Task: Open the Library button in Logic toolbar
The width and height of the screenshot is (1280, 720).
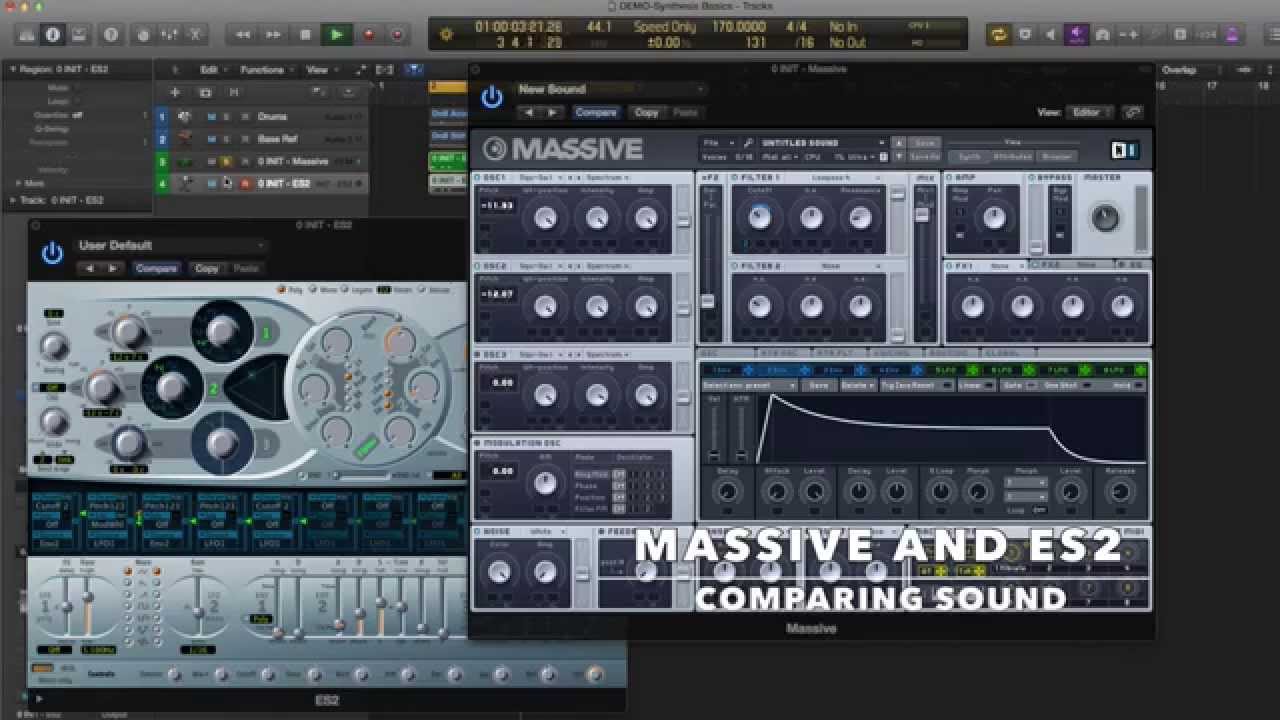Action: tap(27, 34)
